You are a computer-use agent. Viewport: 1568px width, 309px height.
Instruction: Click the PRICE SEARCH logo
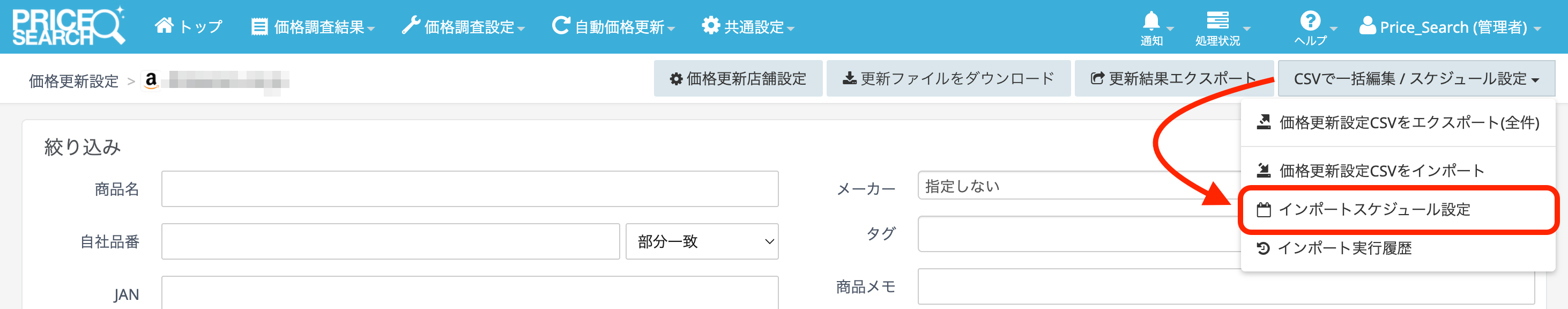[69, 26]
